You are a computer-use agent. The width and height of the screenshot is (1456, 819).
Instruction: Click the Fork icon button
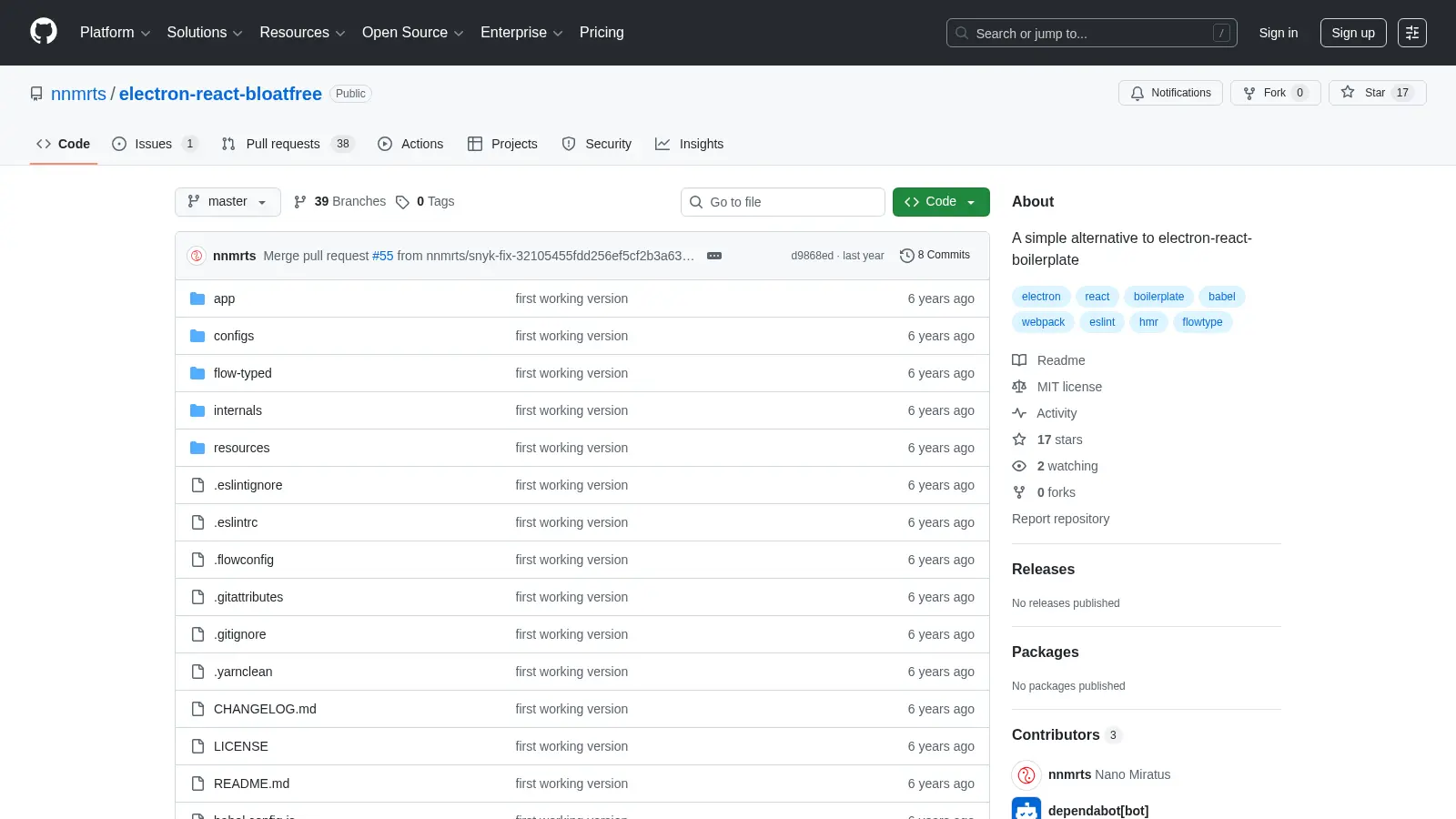pyautogui.click(x=1249, y=93)
